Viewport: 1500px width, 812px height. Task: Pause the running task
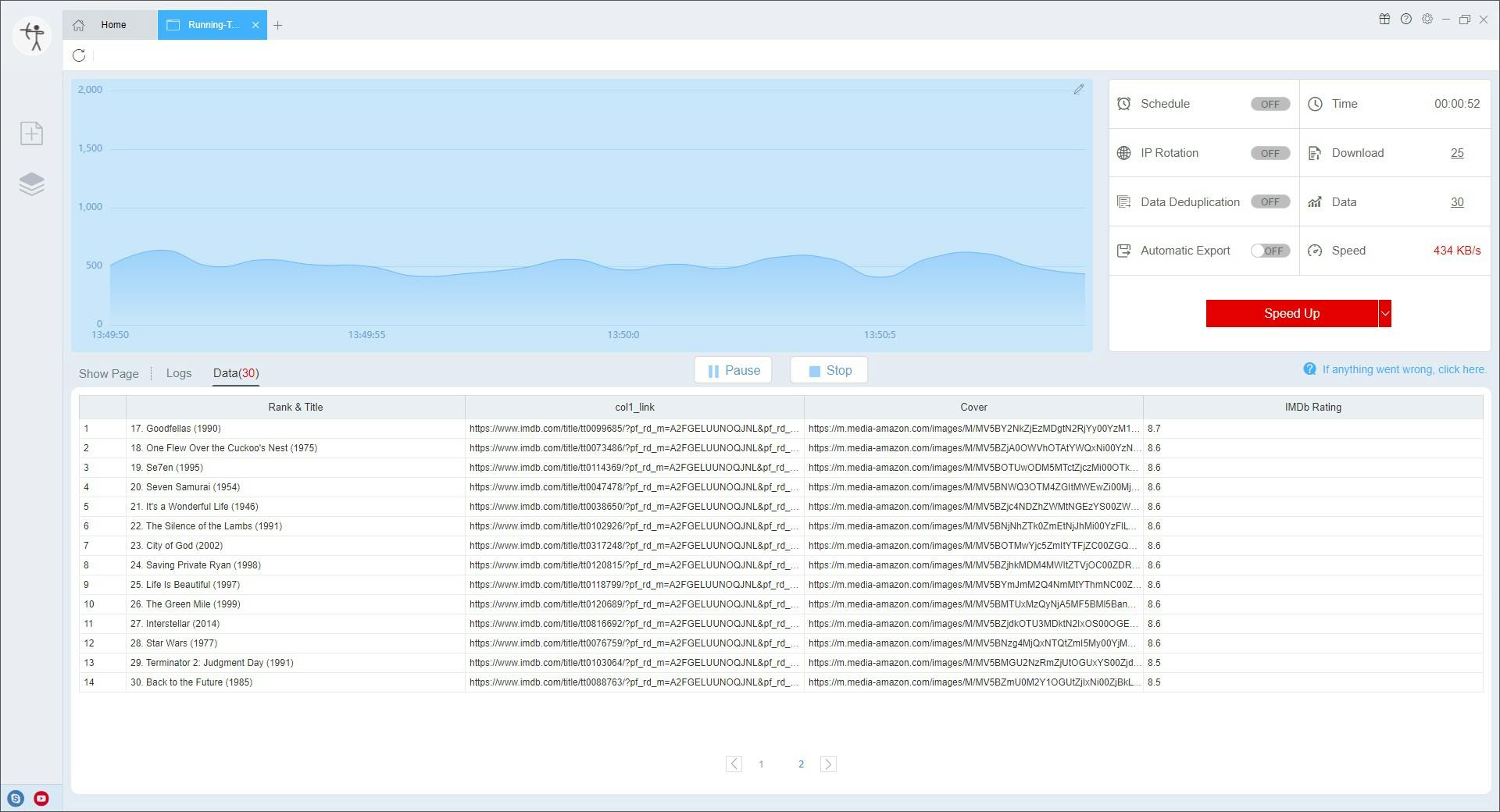(x=733, y=371)
